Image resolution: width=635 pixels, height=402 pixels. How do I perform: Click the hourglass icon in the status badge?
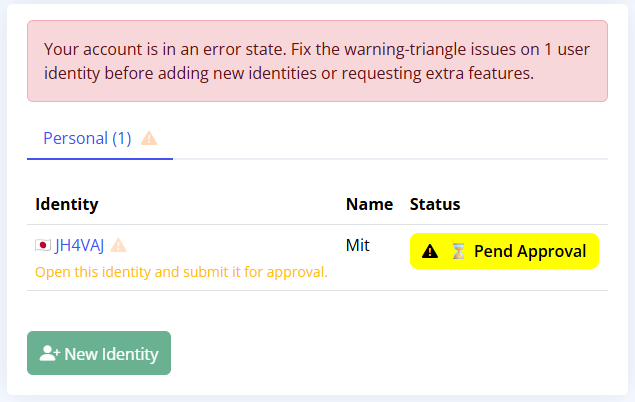pos(458,251)
